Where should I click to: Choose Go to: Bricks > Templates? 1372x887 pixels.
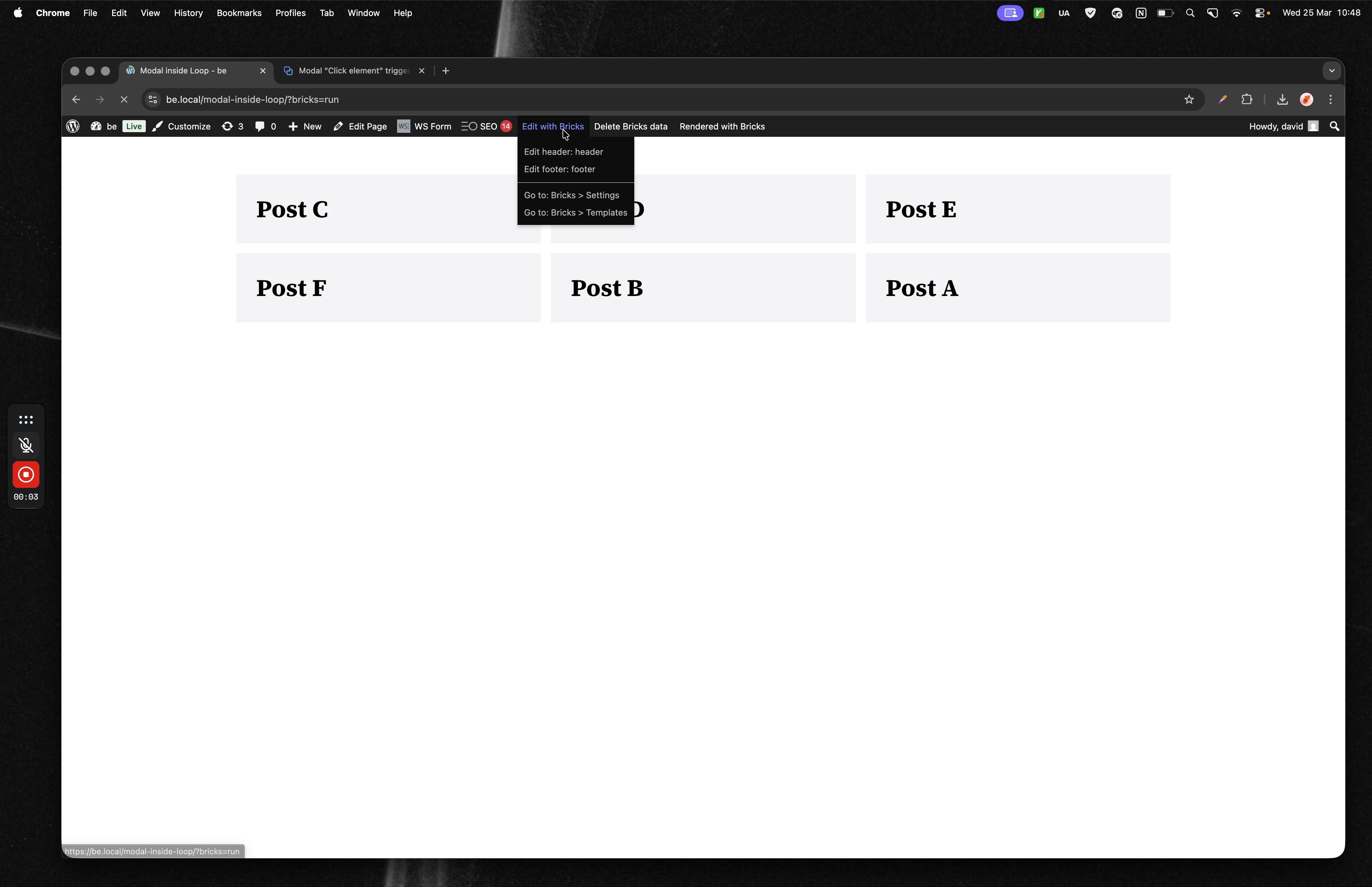click(x=575, y=213)
